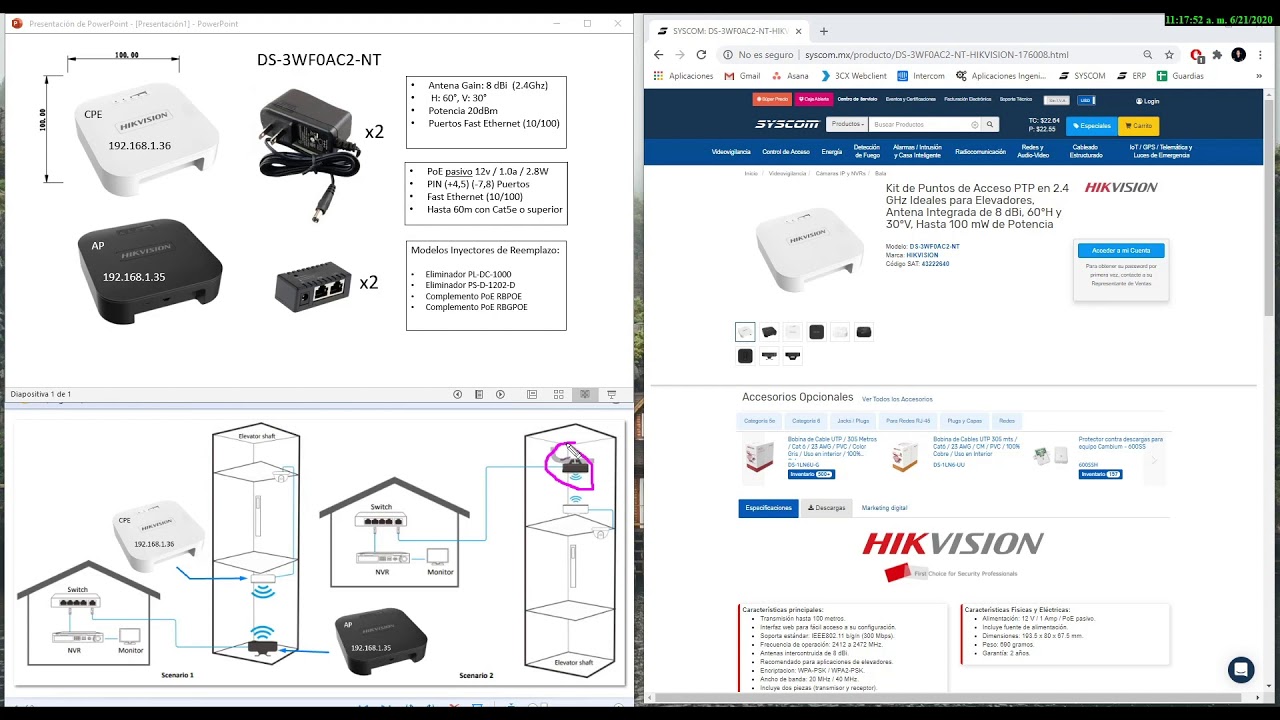The image size is (1280, 720).
Task: Click the SYSCOM site logo
Action: [x=787, y=124]
